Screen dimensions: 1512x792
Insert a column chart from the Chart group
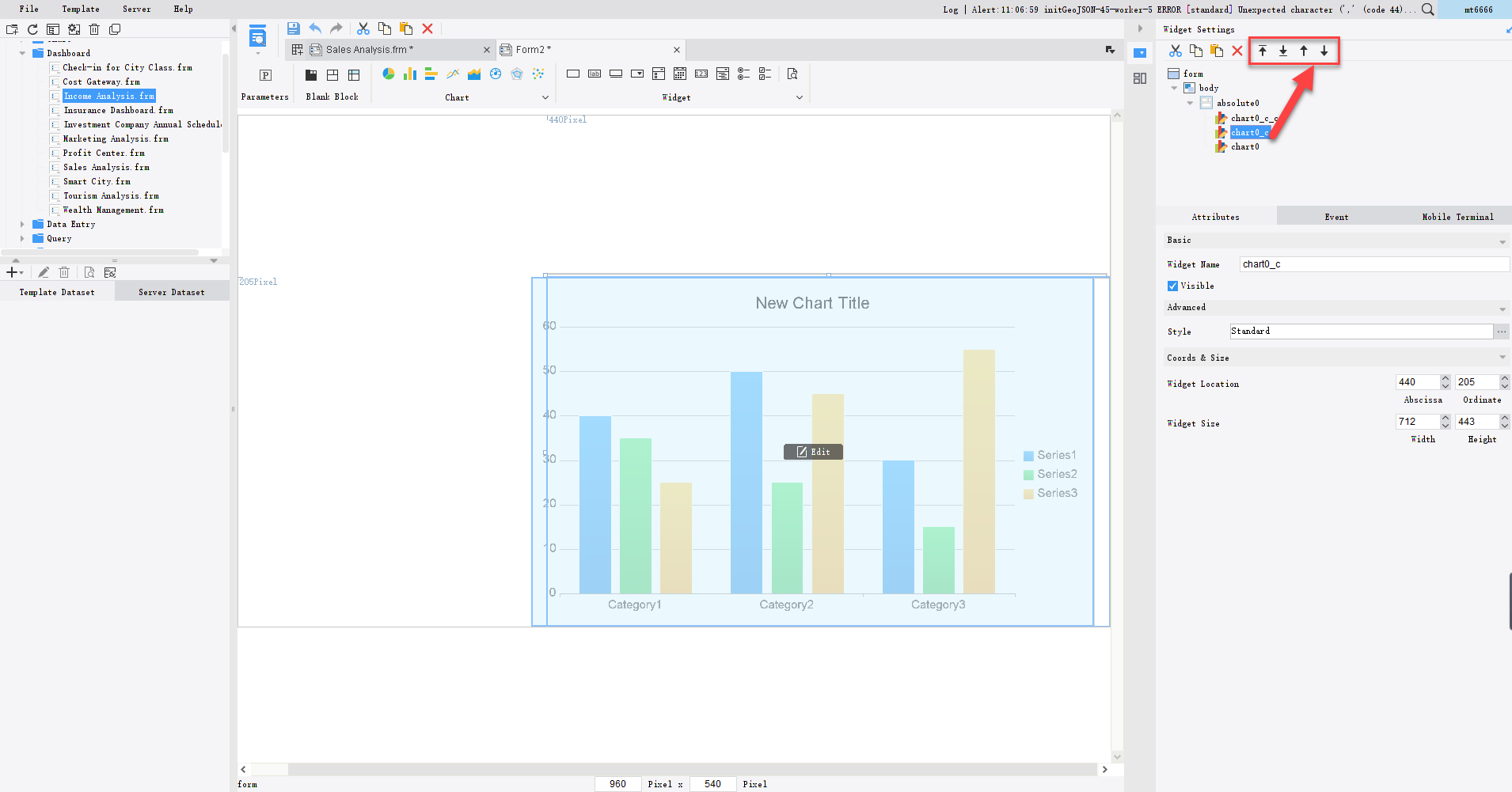(410, 74)
